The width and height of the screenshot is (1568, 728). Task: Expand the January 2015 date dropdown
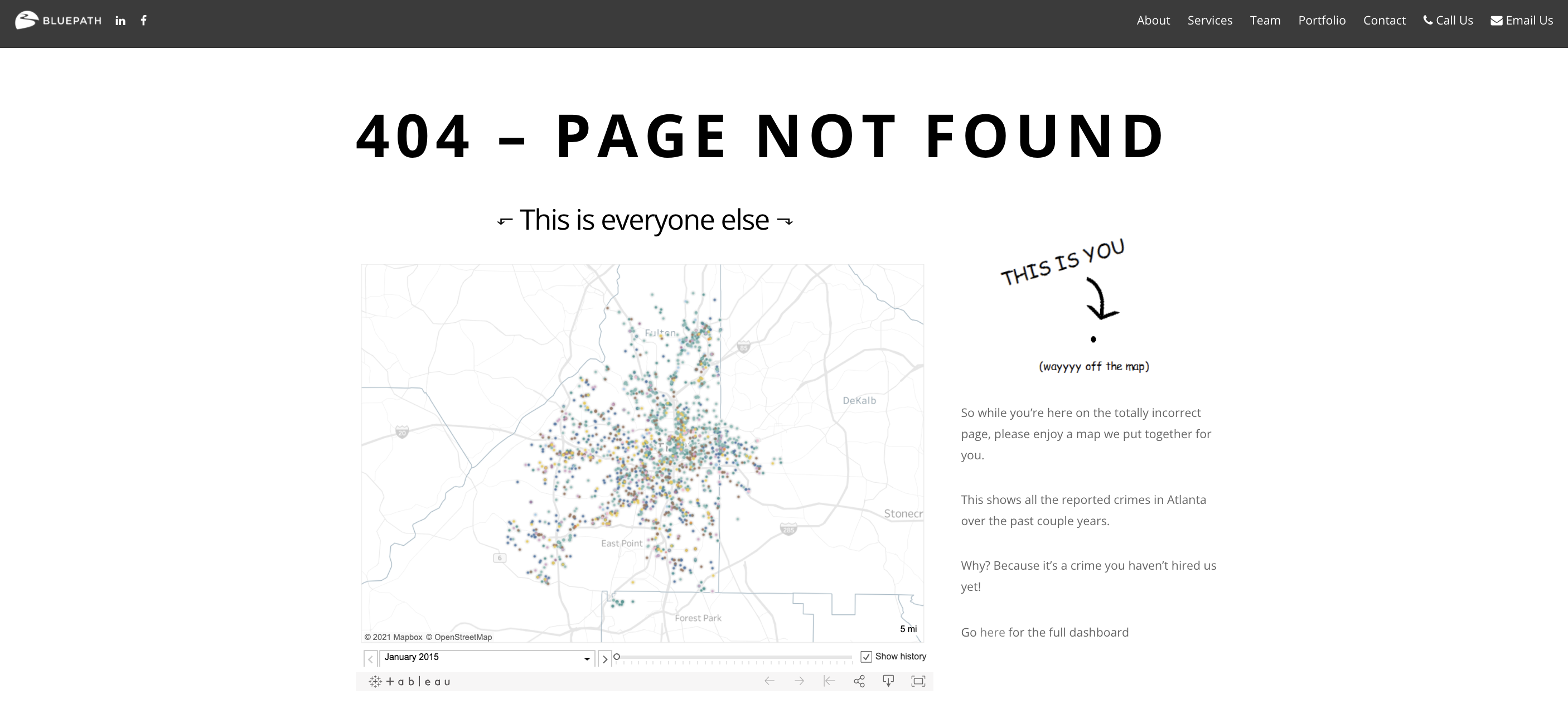[x=587, y=658]
